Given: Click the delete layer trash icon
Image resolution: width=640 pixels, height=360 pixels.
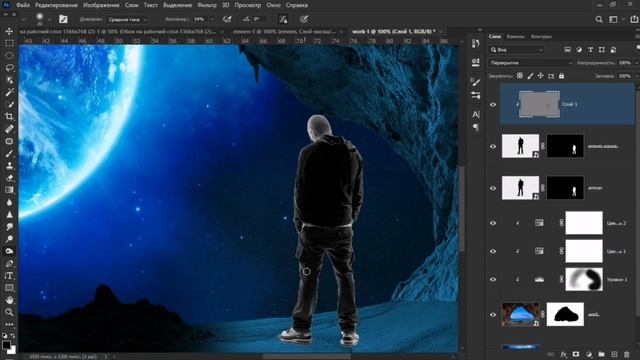Looking at the screenshot, I should [627, 354].
